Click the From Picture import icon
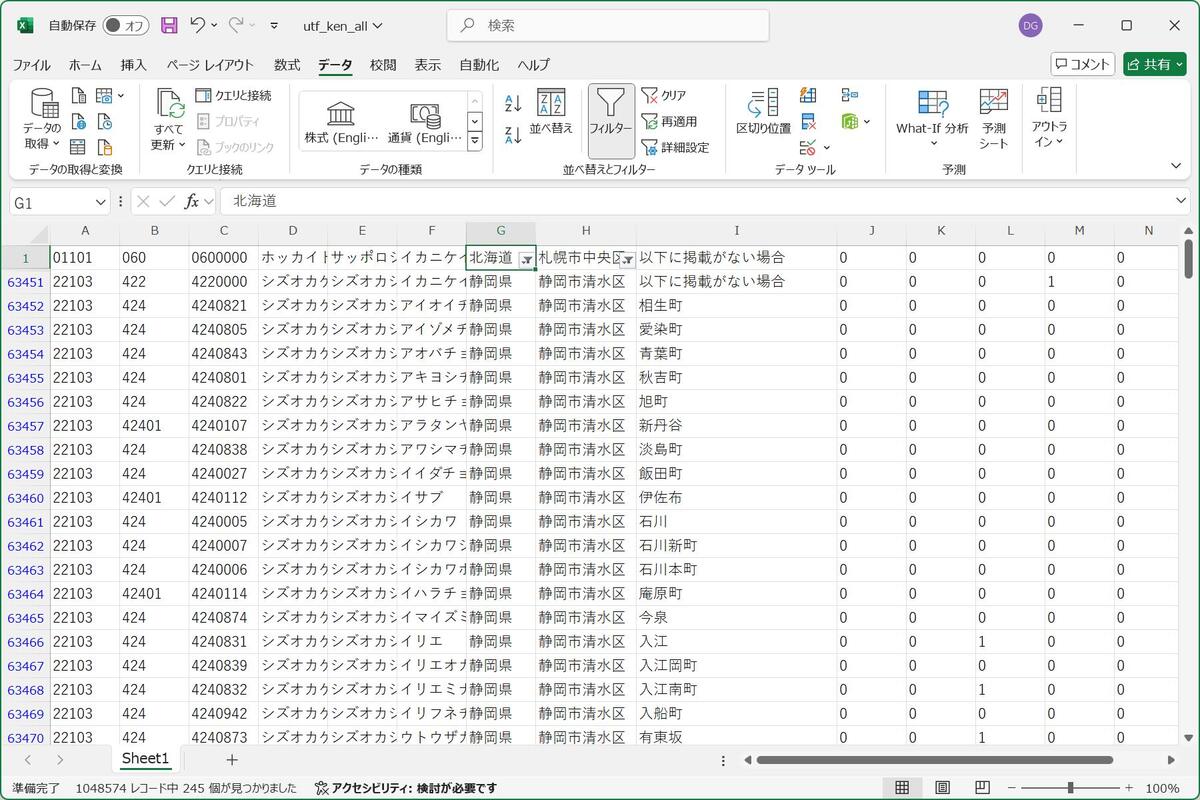1200x800 pixels. pyautogui.click(x=104, y=96)
